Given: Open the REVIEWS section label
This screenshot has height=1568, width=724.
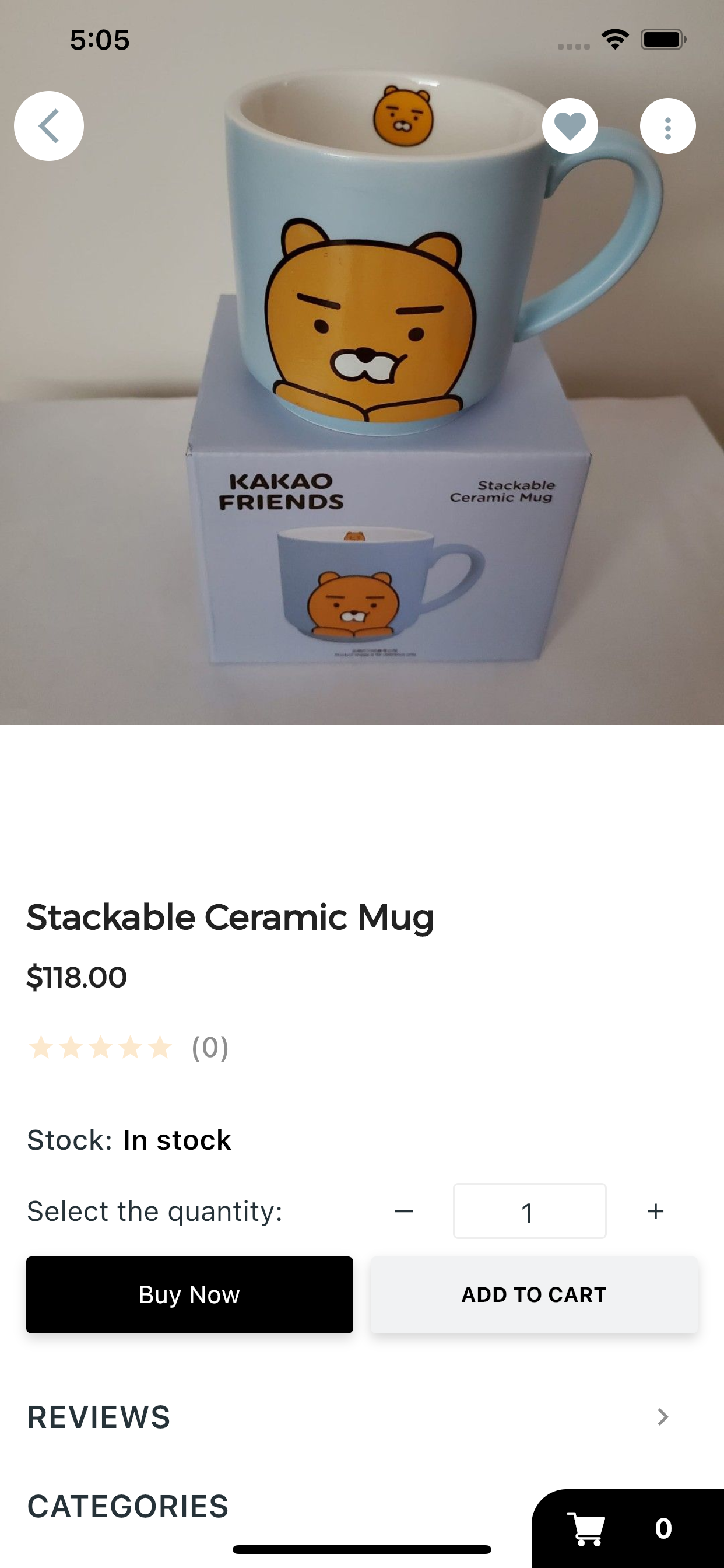Looking at the screenshot, I should pyautogui.click(x=99, y=1417).
